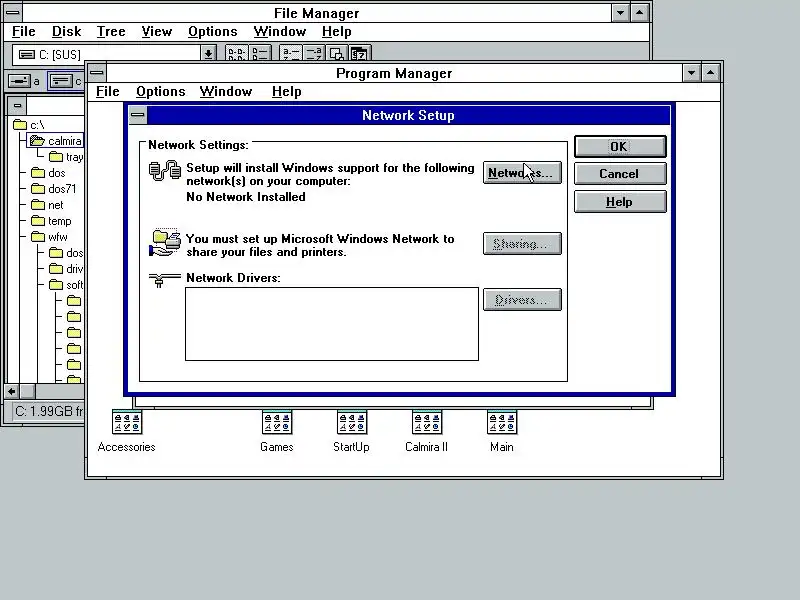
Task: Click the File Manager view-by-name toolbar icon
Action: tap(237, 53)
